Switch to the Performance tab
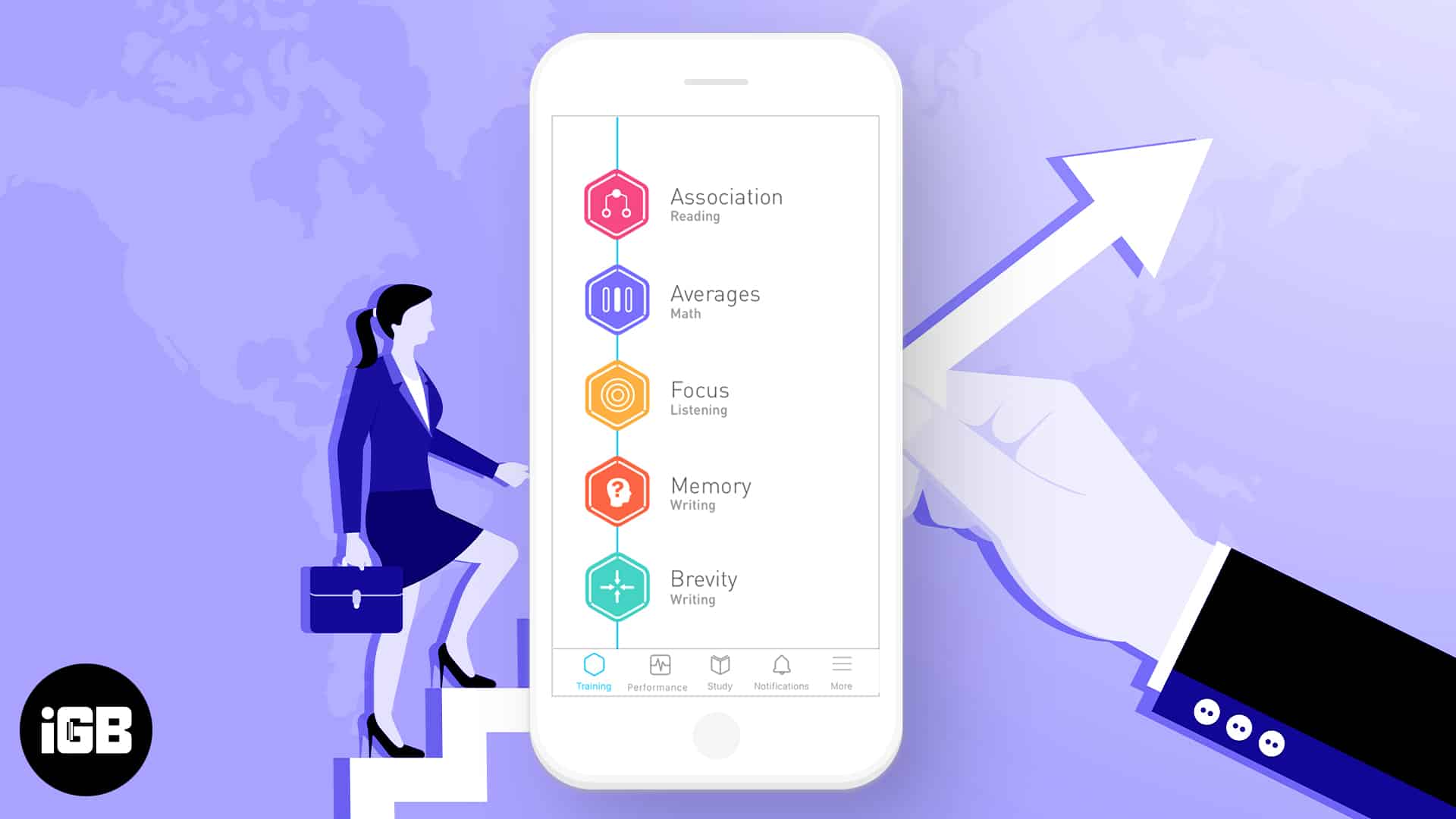 point(658,671)
